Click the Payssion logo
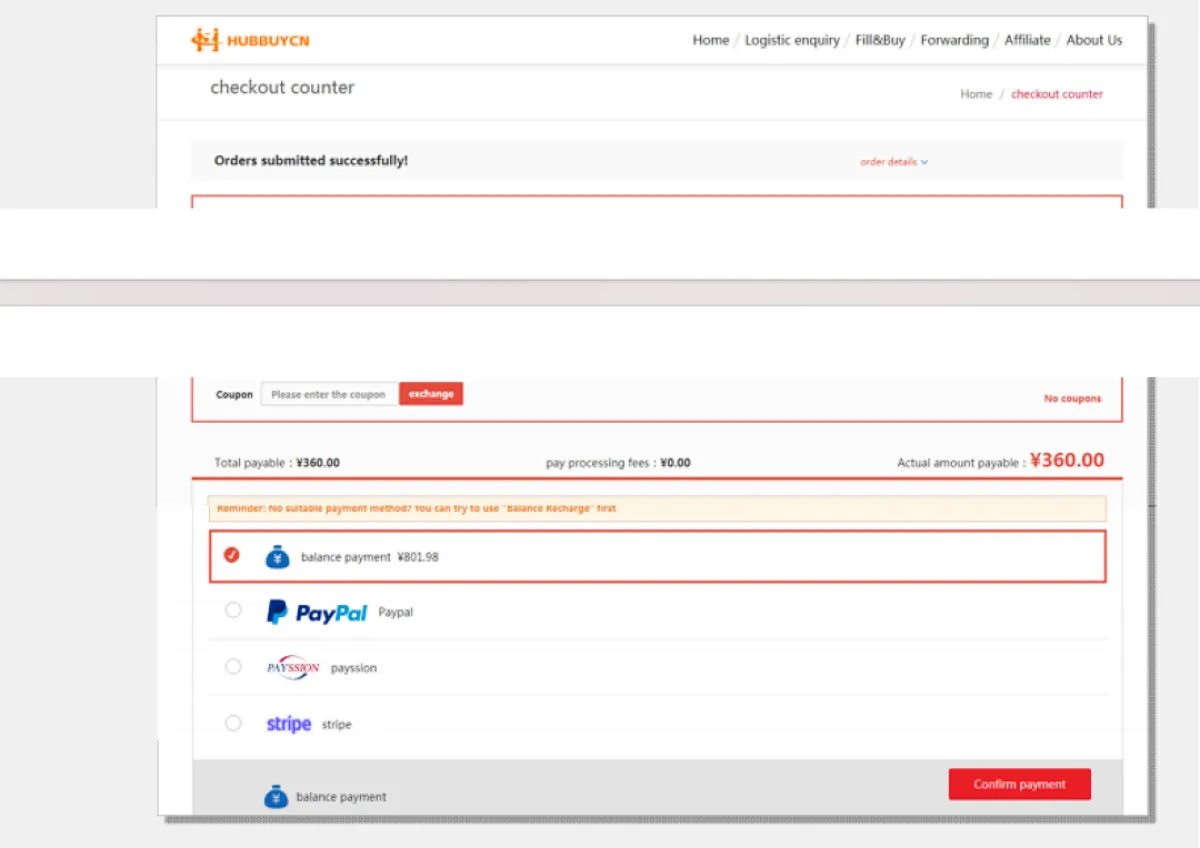1200x848 pixels. (293, 667)
